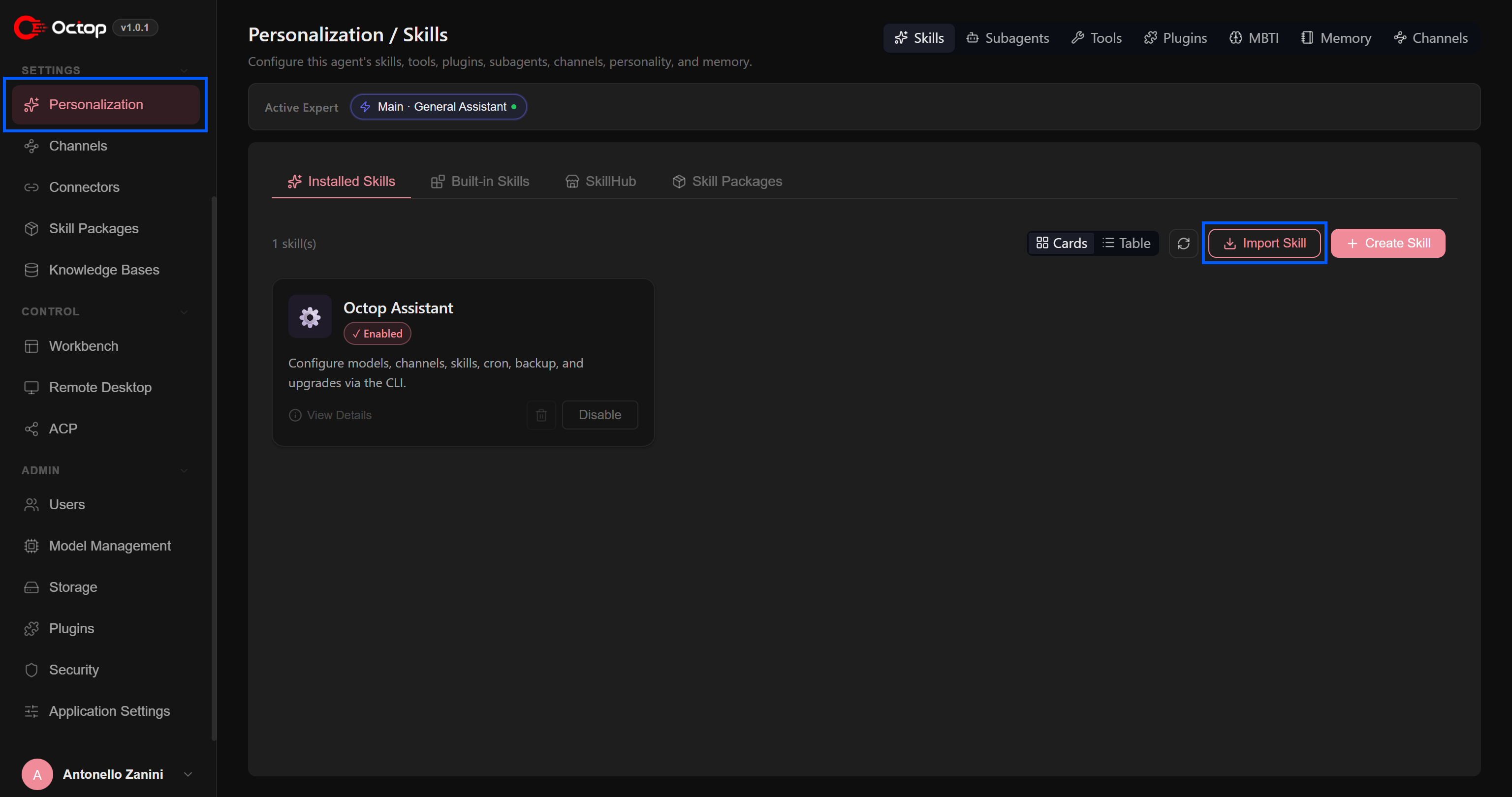Click the v1.0.1 version badge
1512x797 pixels.
coord(135,28)
